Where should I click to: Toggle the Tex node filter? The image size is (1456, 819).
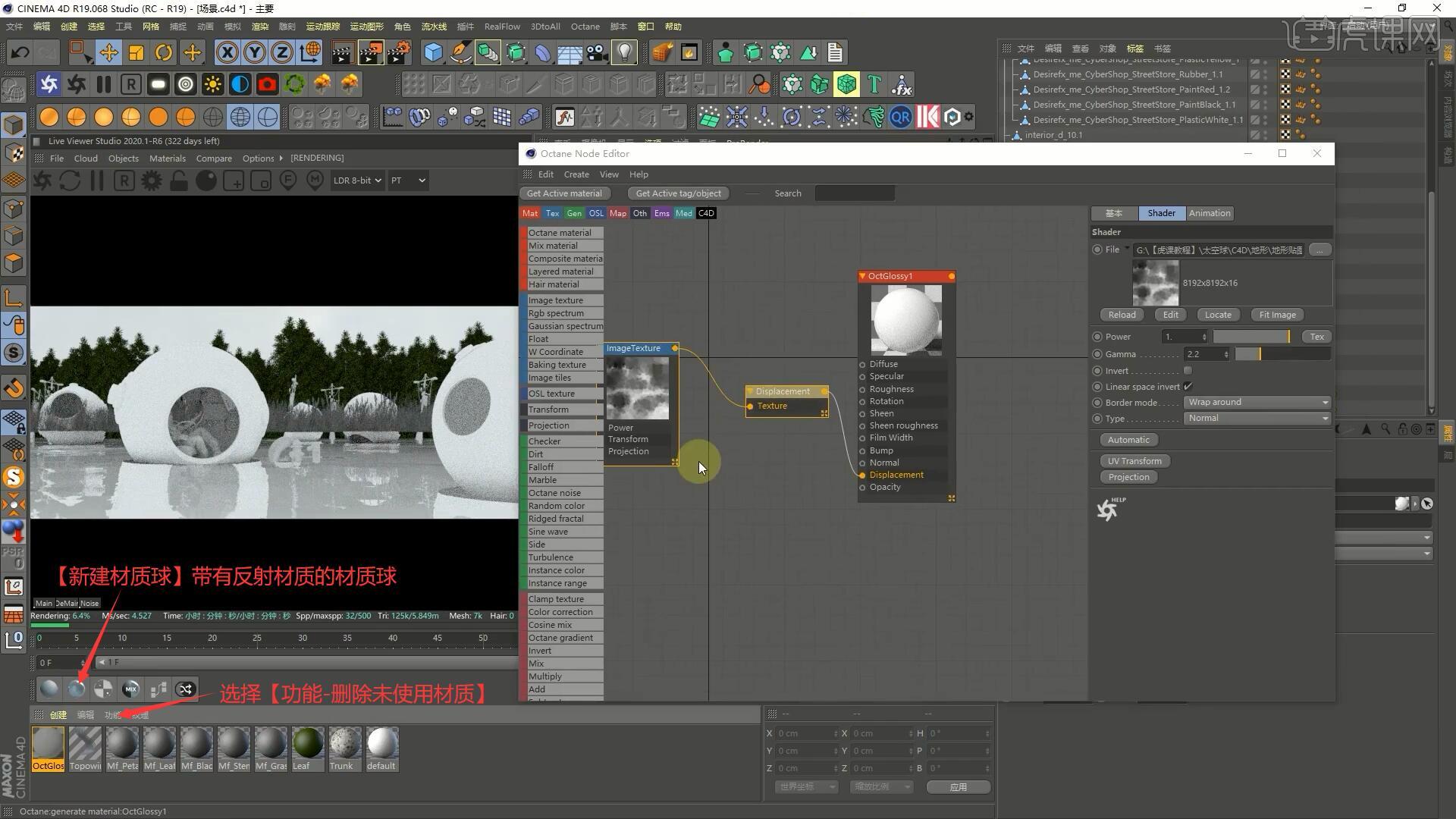pyautogui.click(x=552, y=213)
